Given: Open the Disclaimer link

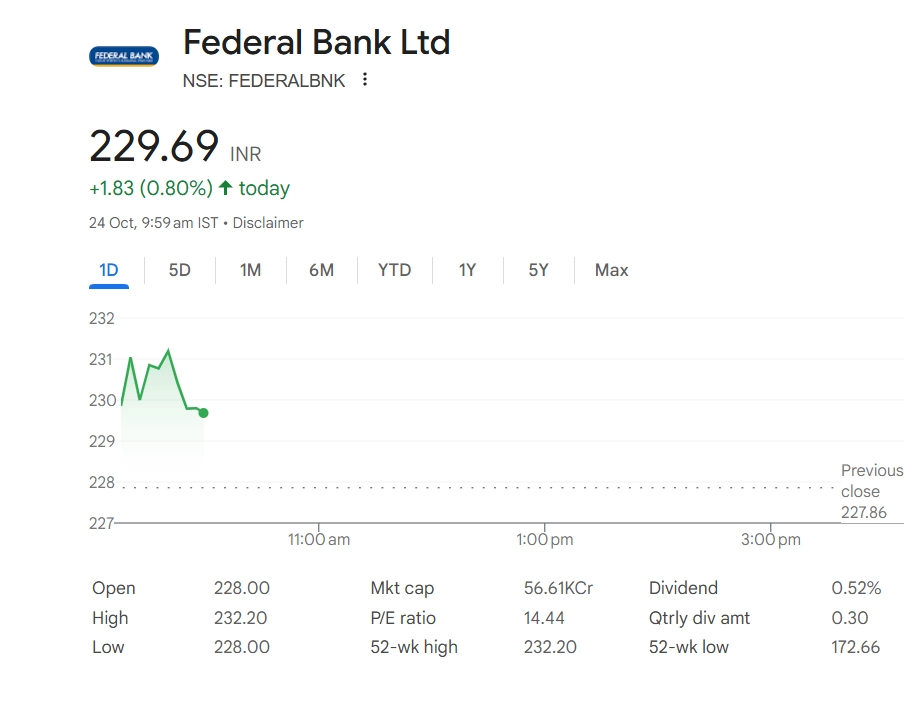Looking at the screenshot, I should pyautogui.click(x=268, y=223).
